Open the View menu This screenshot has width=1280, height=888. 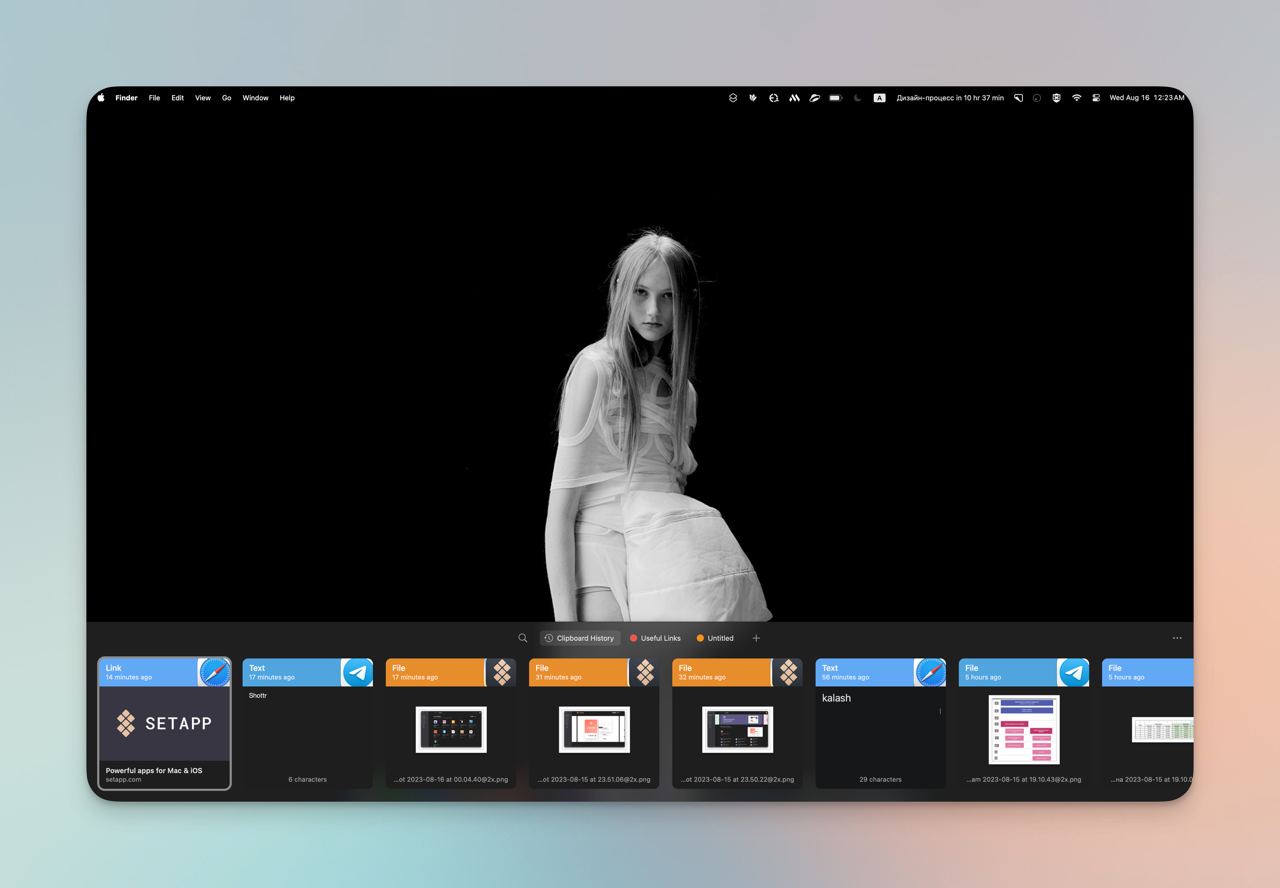(203, 98)
